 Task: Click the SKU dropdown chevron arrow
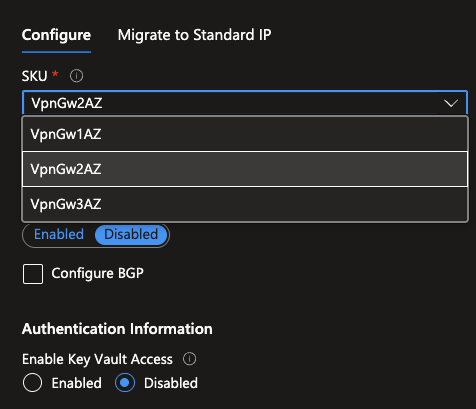tap(451, 103)
